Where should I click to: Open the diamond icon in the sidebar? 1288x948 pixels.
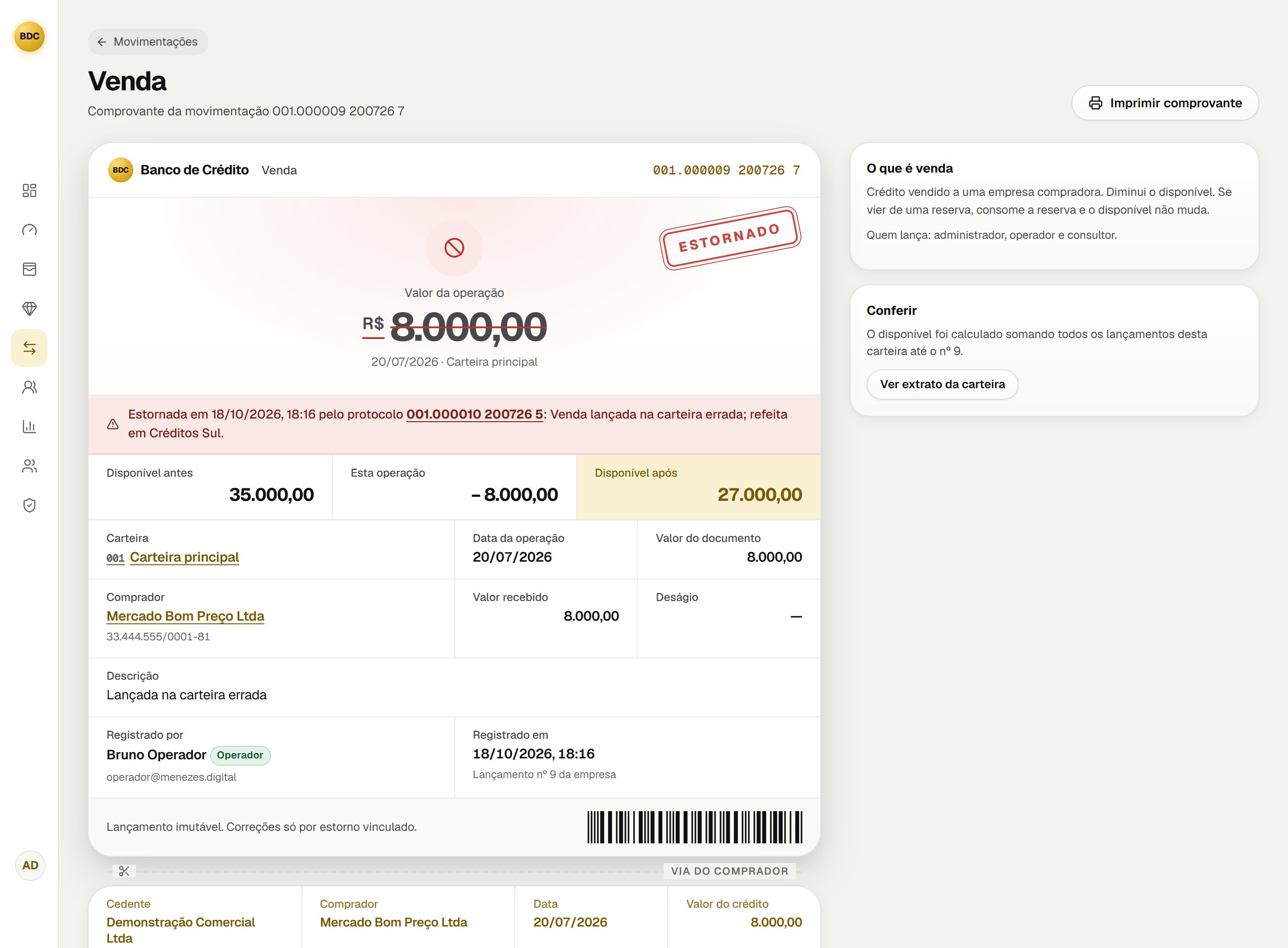tap(29, 309)
